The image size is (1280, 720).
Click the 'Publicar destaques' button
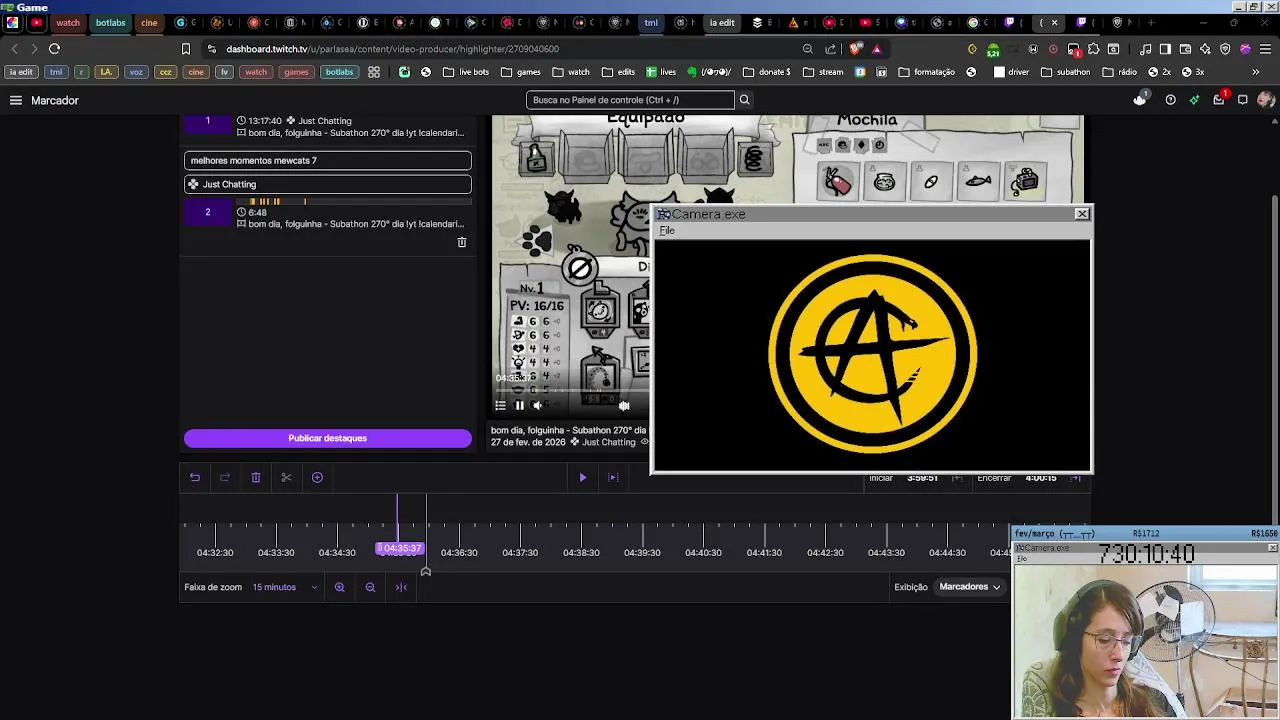[328, 438]
